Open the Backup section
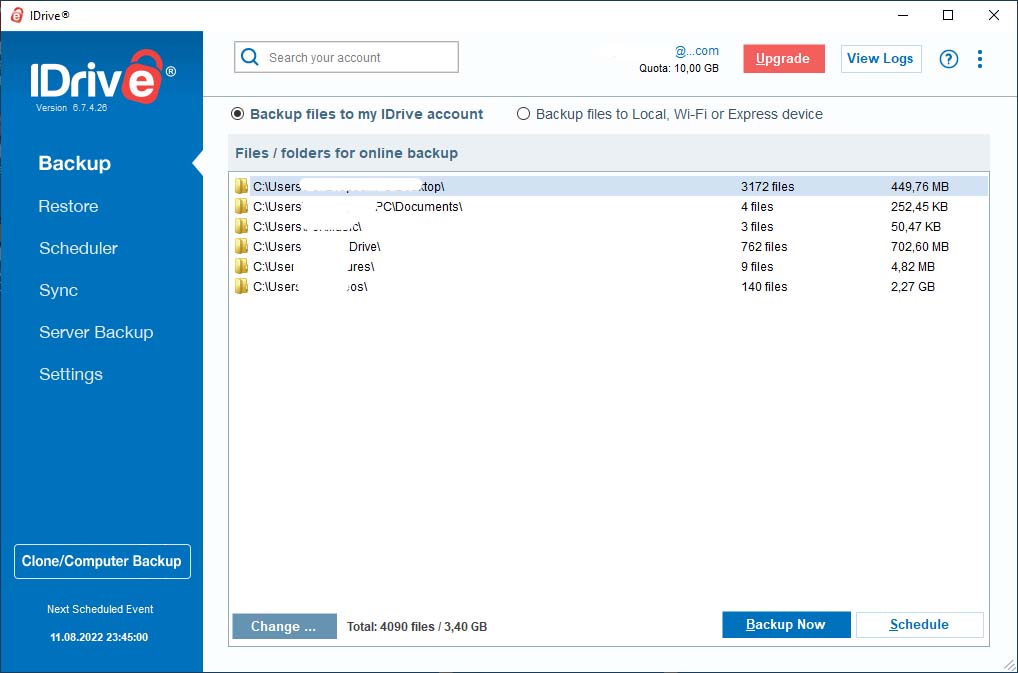 pos(75,164)
